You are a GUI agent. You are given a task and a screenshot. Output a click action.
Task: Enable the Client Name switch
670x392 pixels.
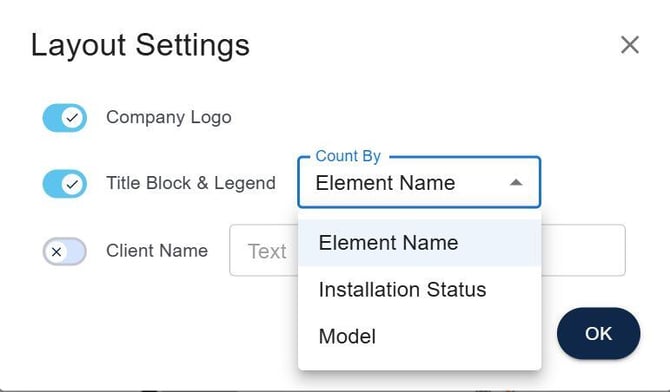coord(65,251)
